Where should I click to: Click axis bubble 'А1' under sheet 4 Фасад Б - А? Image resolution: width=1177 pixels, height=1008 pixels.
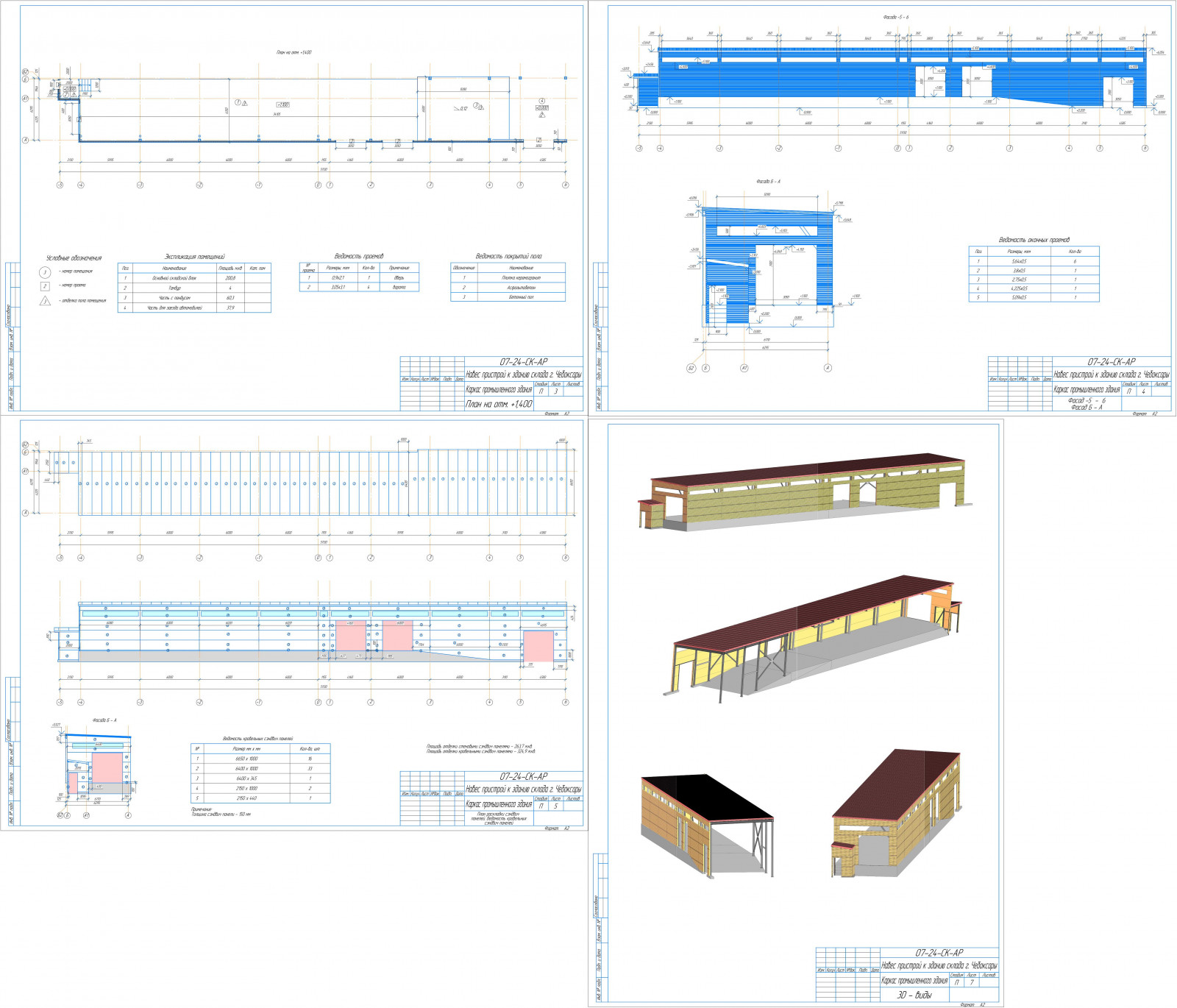click(x=744, y=368)
